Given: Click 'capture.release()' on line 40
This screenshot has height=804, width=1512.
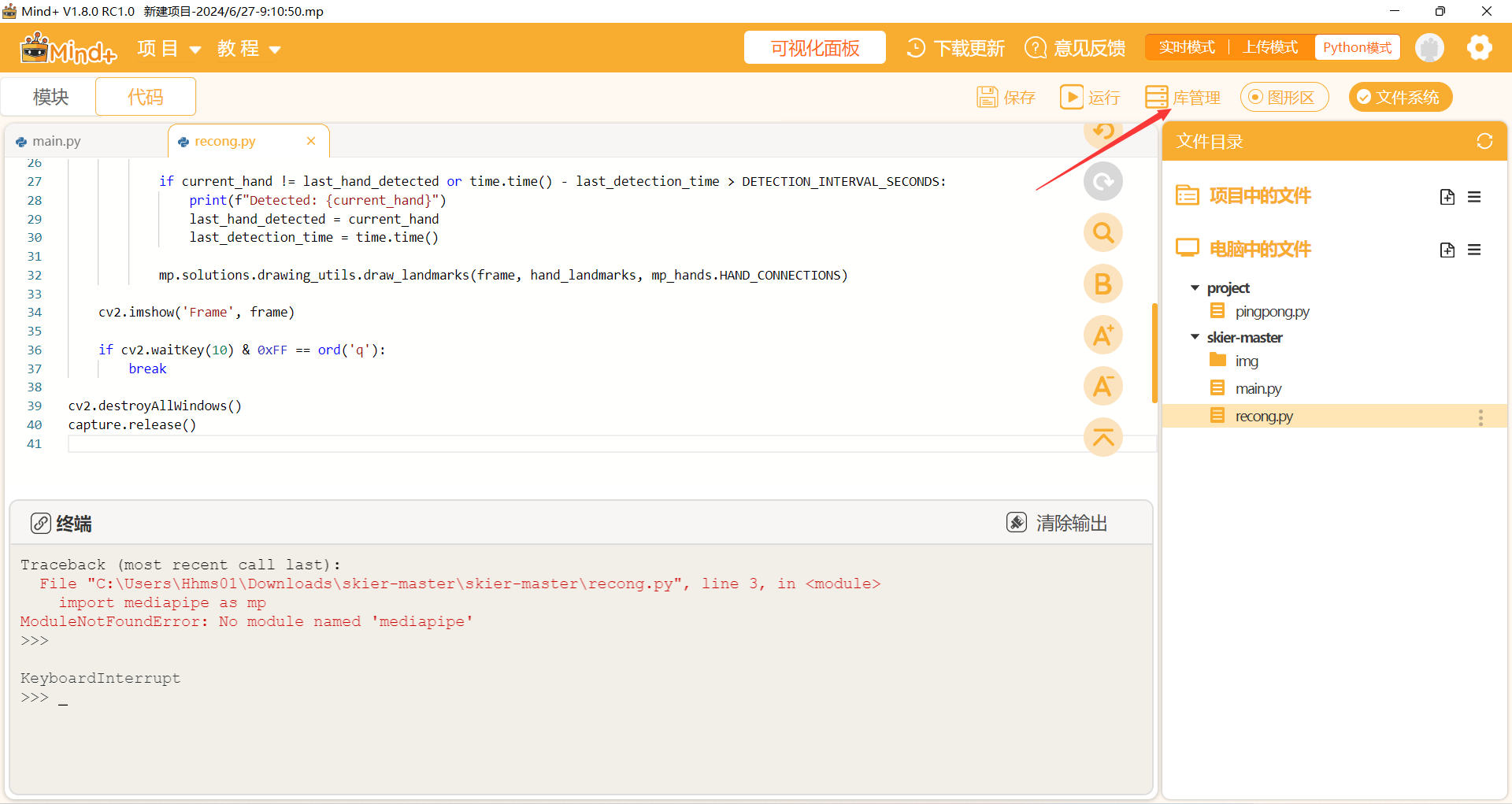Looking at the screenshot, I should pyautogui.click(x=132, y=425).
